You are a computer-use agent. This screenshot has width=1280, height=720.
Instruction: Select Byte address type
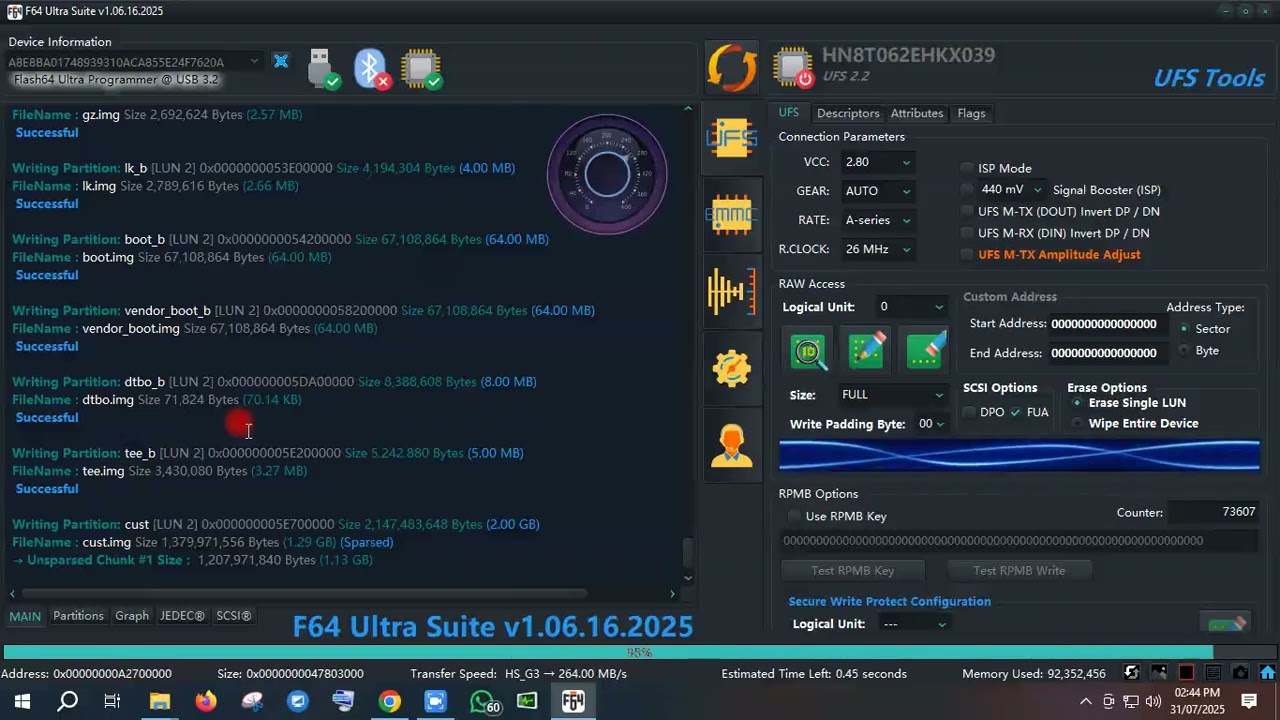coord(1185,350)
